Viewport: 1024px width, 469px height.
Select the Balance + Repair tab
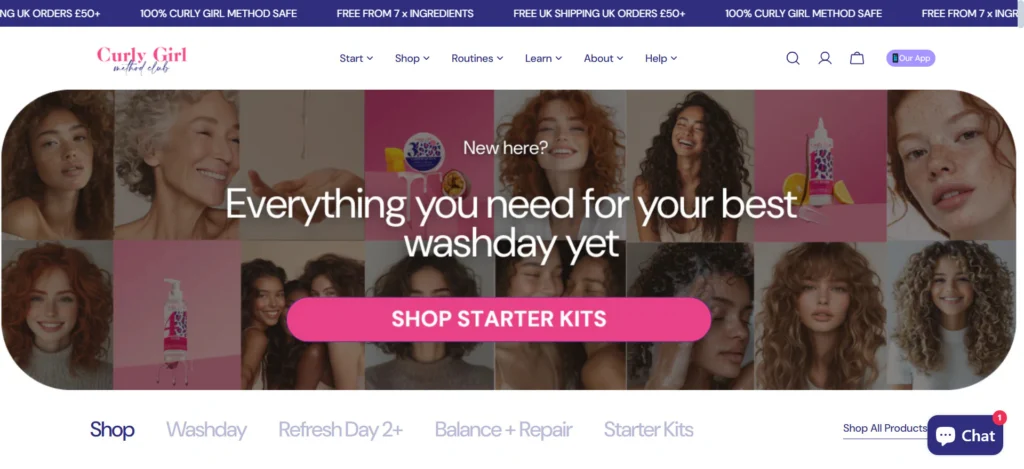[504, 430]
